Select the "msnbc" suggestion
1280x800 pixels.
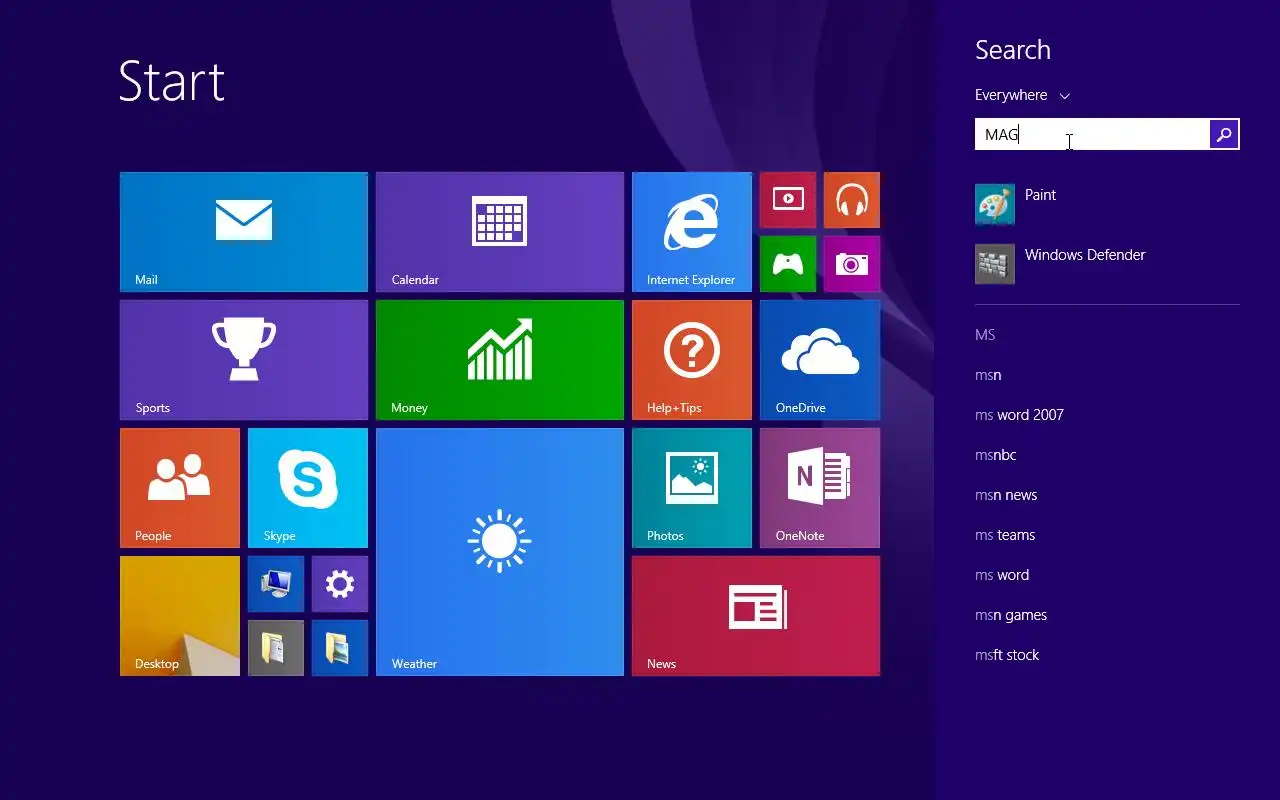click(995, 455)
